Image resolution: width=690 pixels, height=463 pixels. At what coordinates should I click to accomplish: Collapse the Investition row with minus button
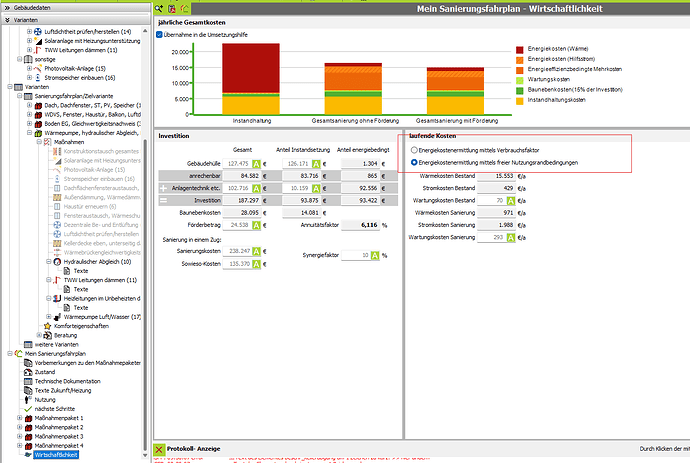coord(163,201)
